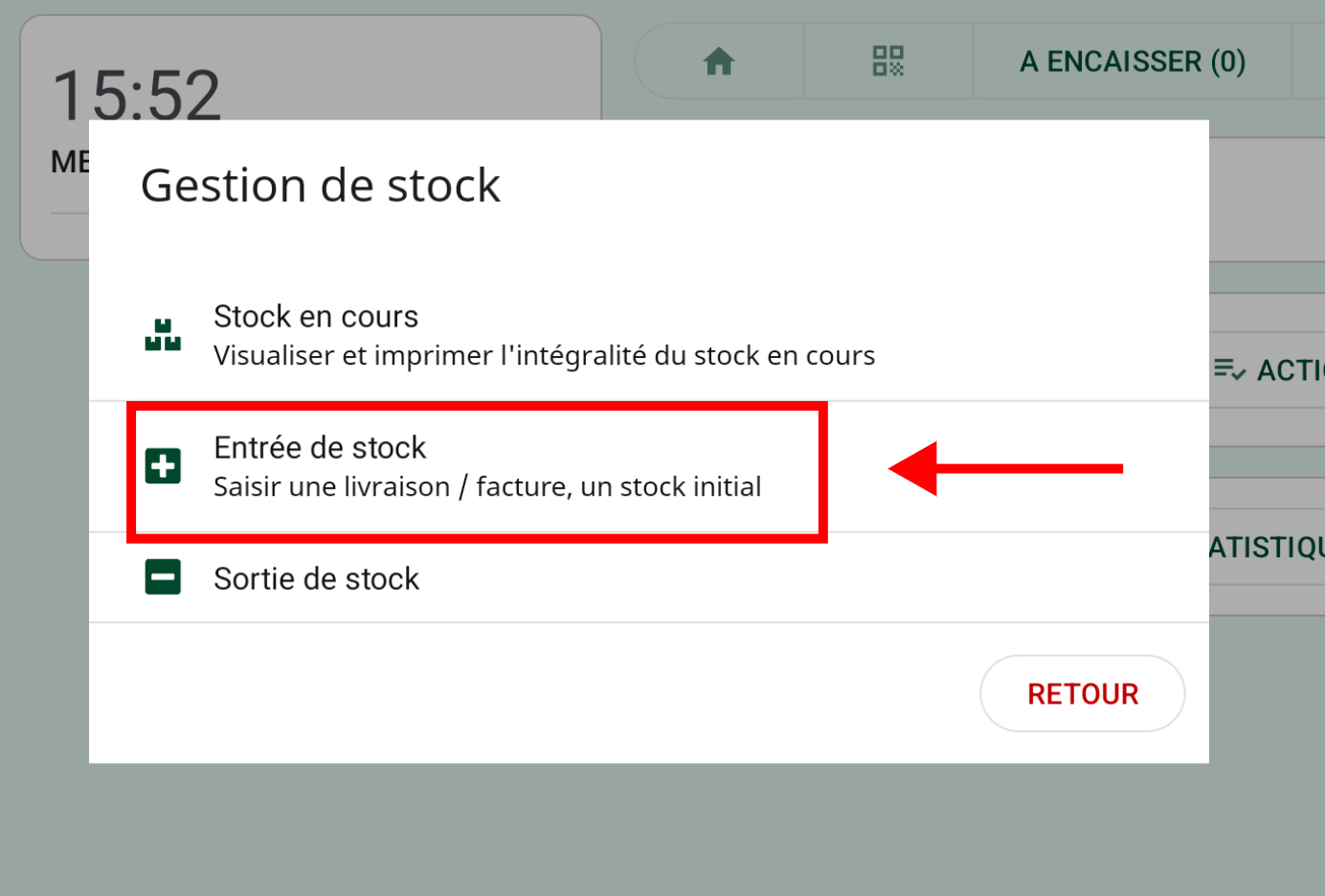Open the partially visible ATISTIQU button

tap(1267, 548)
